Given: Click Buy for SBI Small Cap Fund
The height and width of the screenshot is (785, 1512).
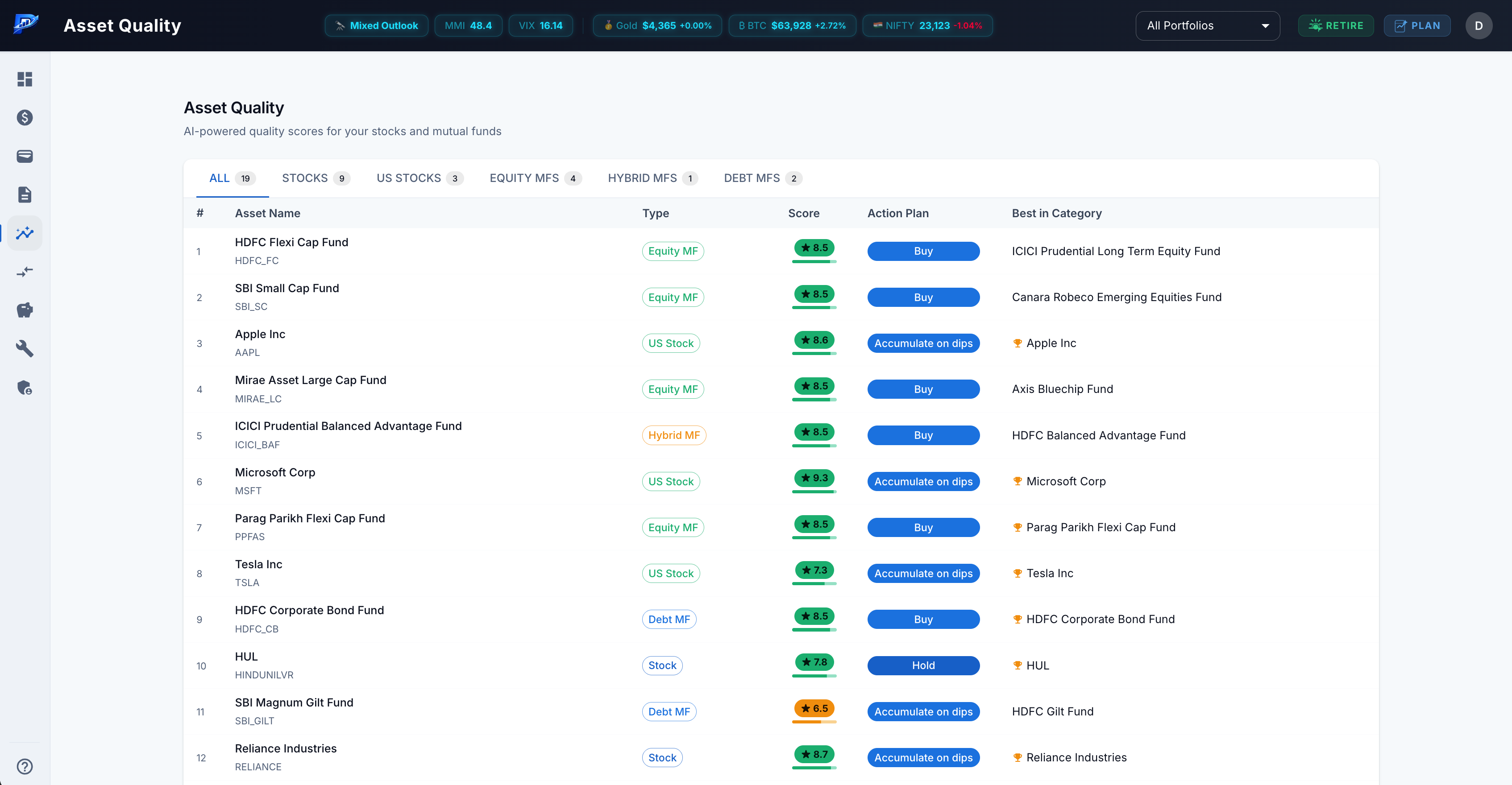Looking at the screenshot, I should click(923, 297).
